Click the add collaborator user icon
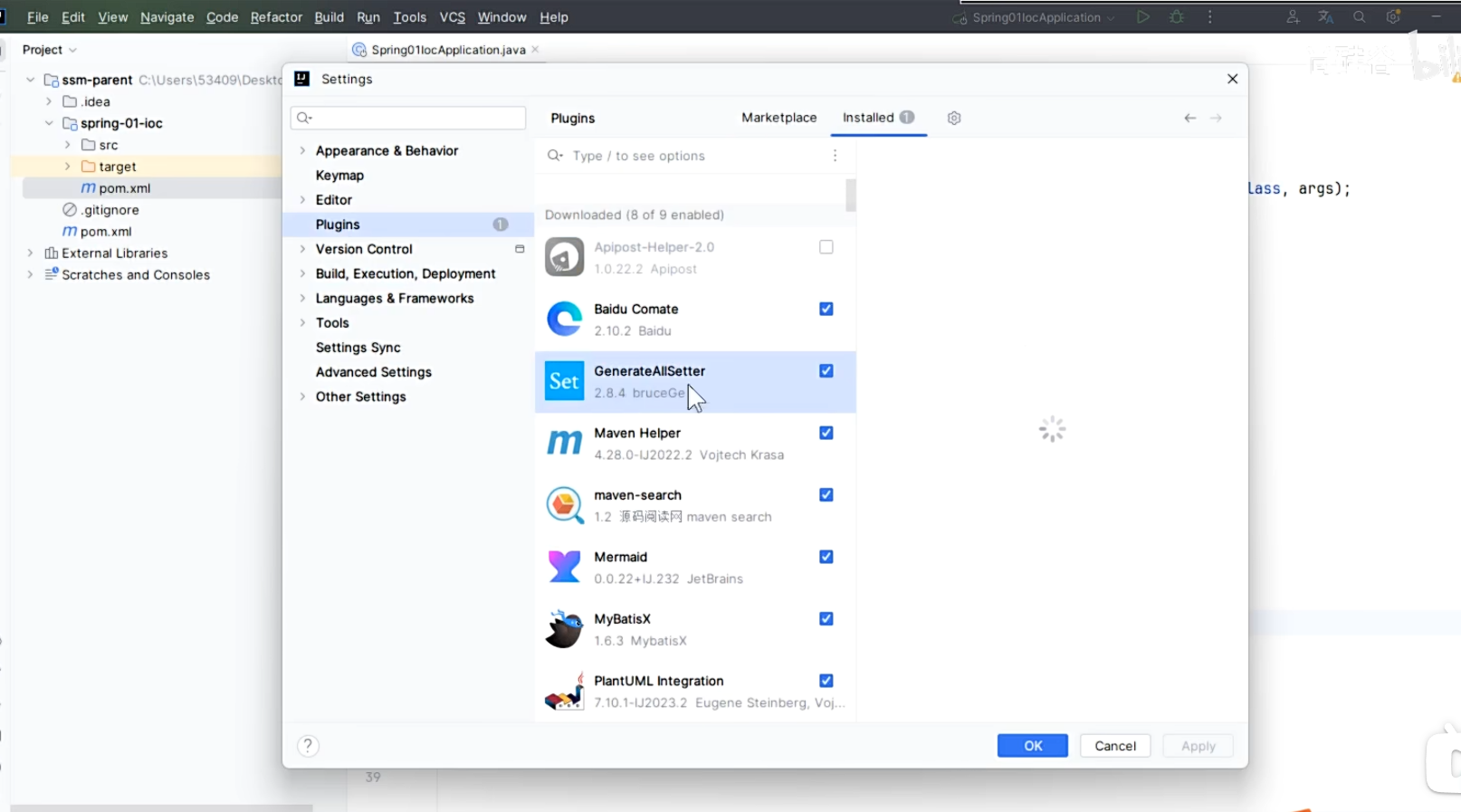 pyautogui.click(x=1293, y=17)
